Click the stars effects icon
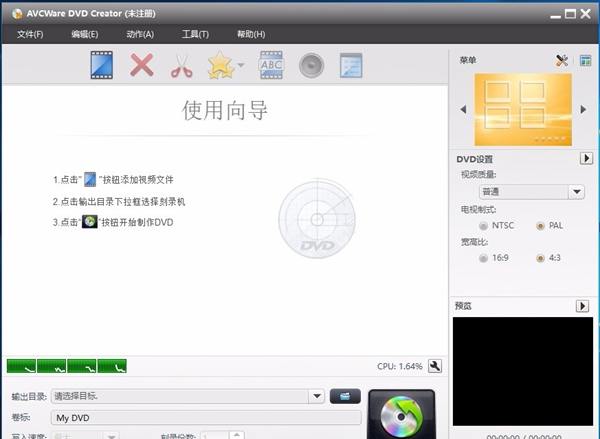This screenshot has width=600, height=439. tap(220, 65)
